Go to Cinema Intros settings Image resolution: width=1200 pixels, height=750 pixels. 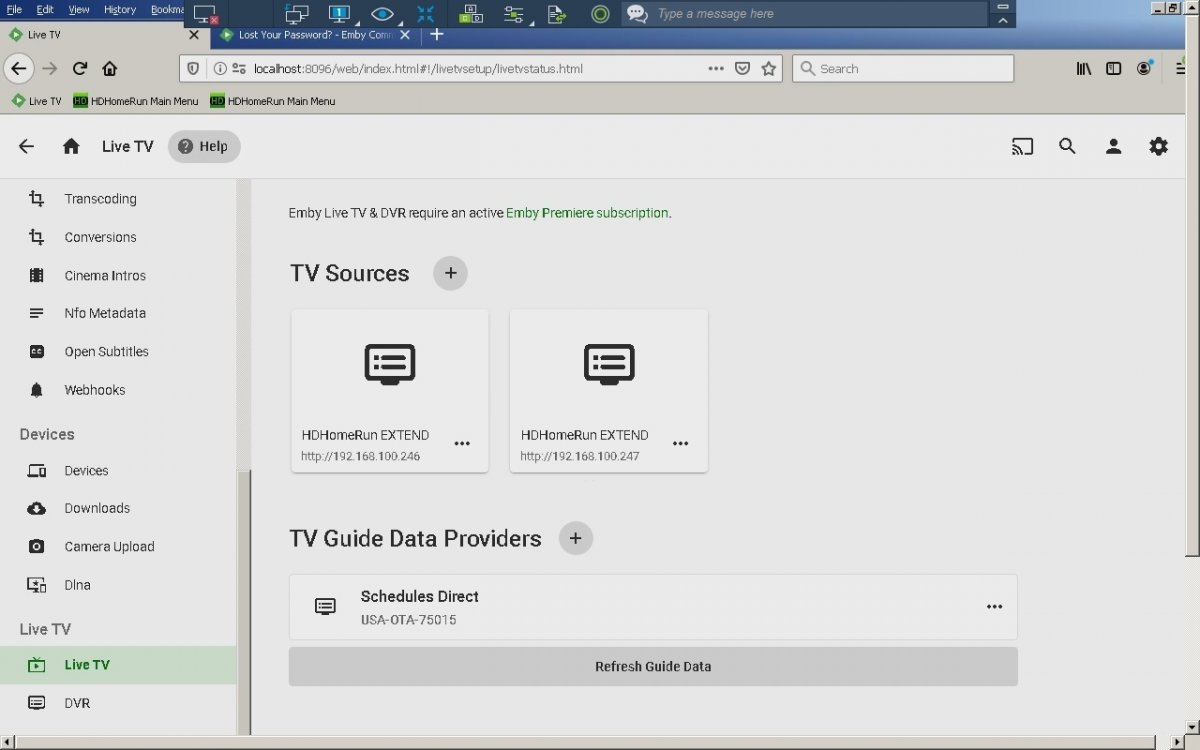click(118, 275)
